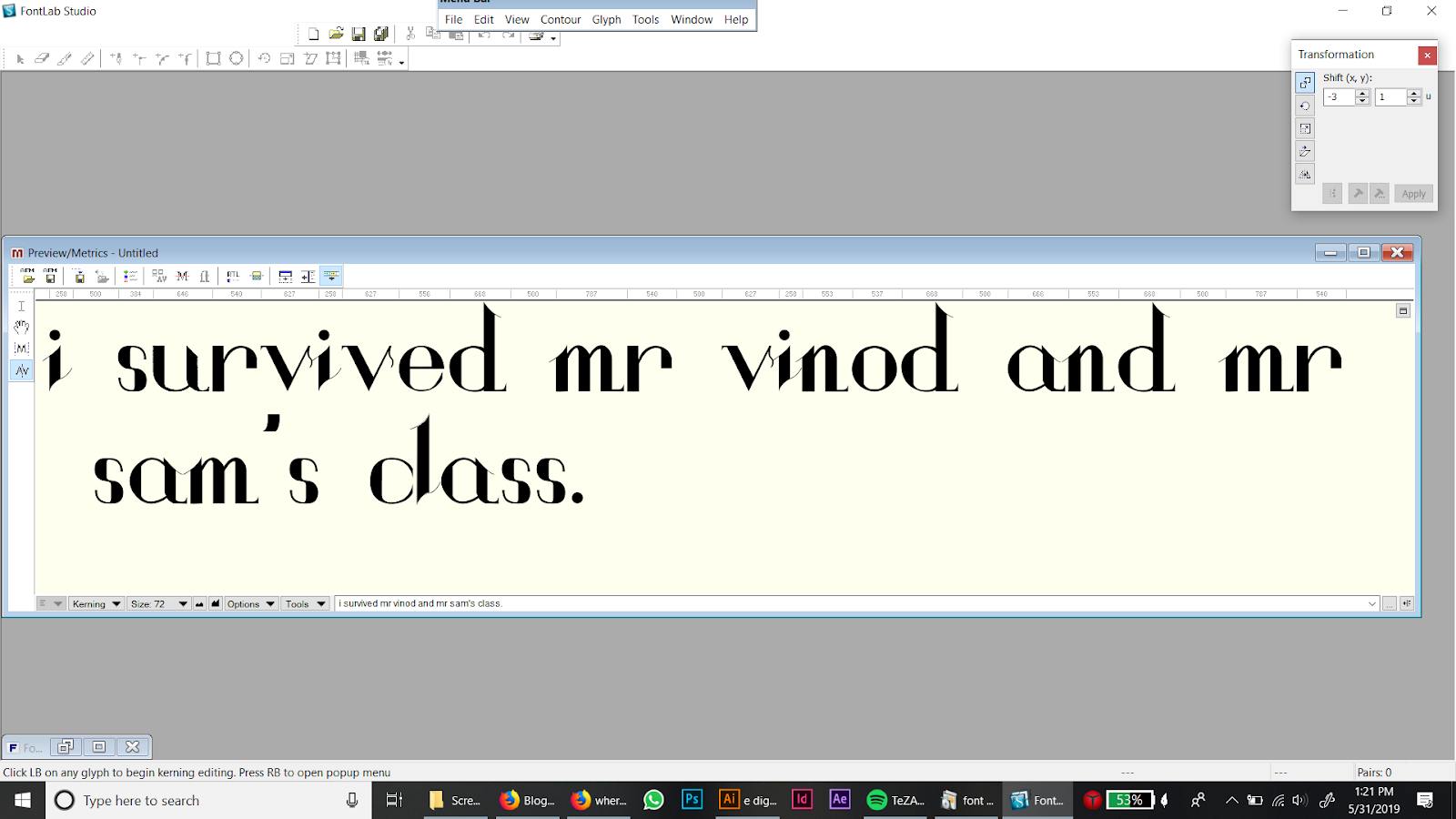The image size is (1456, 819).
Task: Open the Options dropdown
Action: (251, 604)
